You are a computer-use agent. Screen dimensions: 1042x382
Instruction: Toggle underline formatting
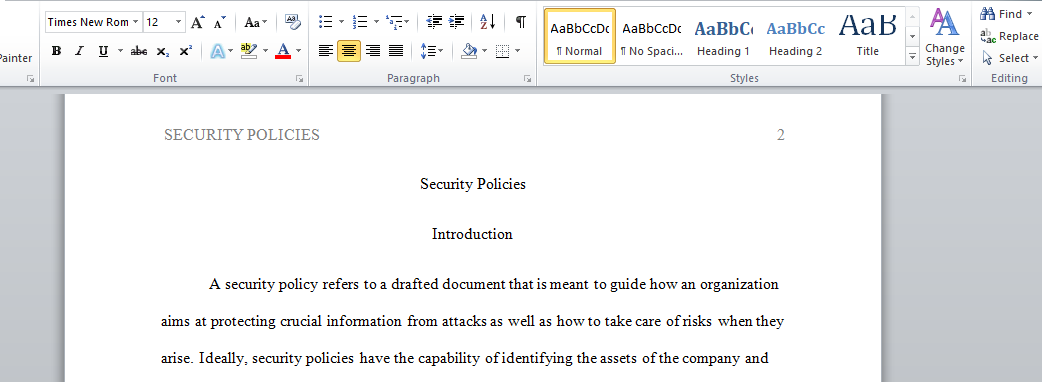click(103, 50)
